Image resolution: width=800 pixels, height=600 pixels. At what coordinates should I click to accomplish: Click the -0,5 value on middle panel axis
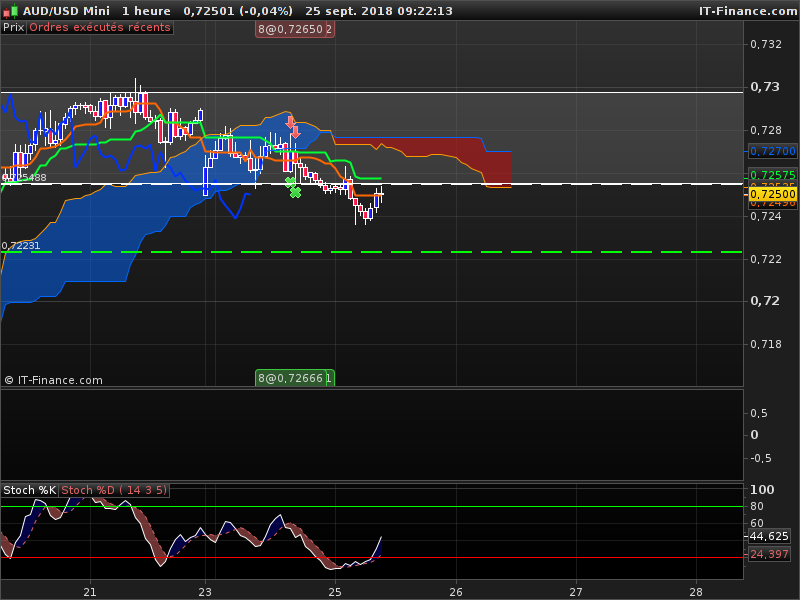[761, 458]
